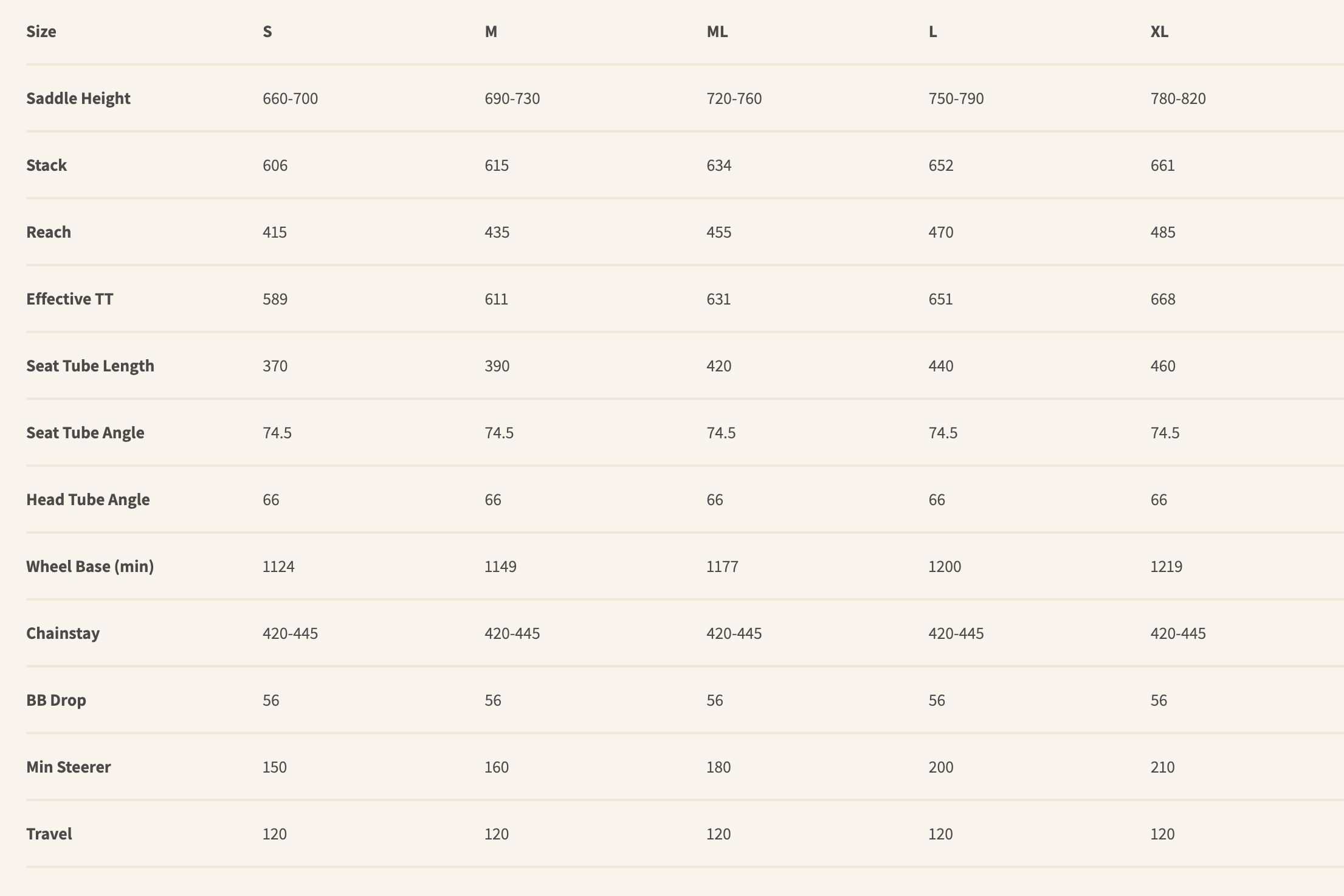Click the 660-700 saddle height value

click(x=291, y=98)
